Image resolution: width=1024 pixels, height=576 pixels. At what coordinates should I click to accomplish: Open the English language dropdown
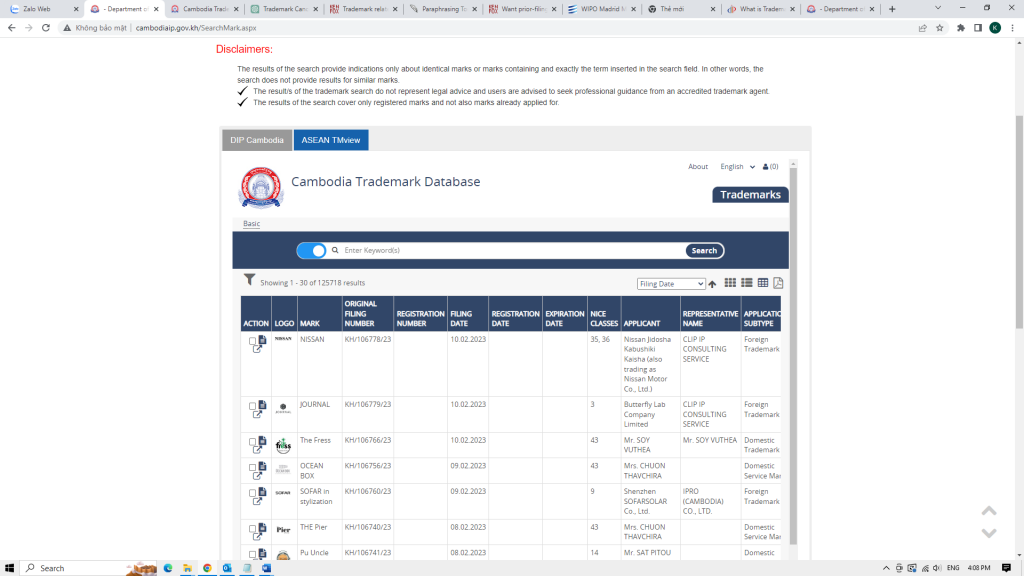point(736,166)
